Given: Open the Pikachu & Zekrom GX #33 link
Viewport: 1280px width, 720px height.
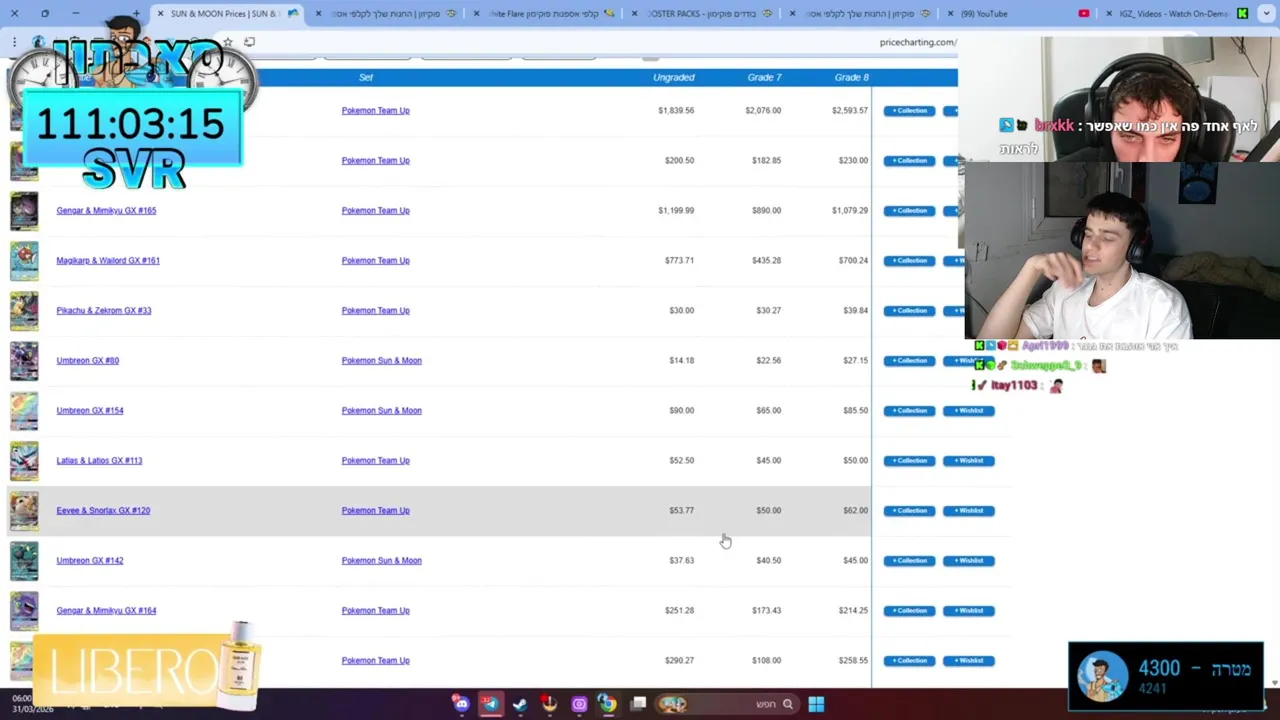Looking at the screenshot, I should click(x=104, y=310).
